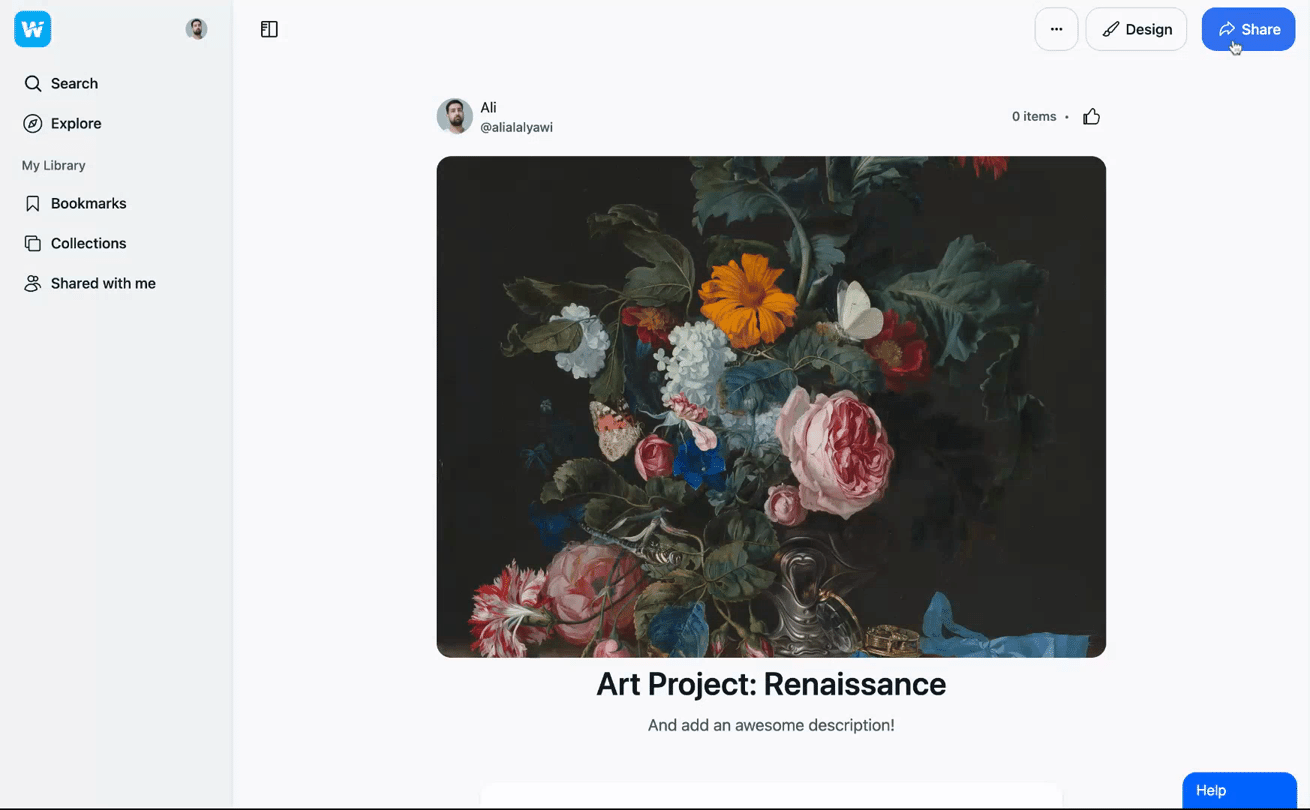Click the Design button
1310x810 pixels.
(x=1136, y=29)
